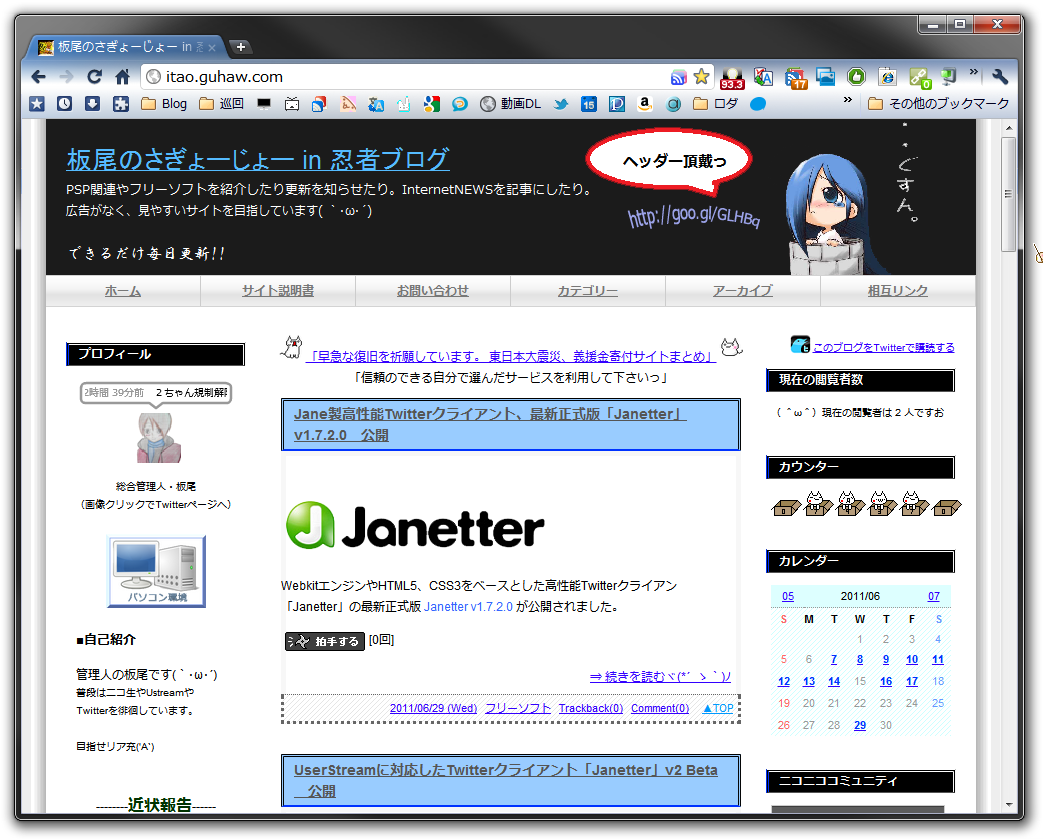The height and width of the screenshot is (839, 1043).
Task: Open the extension showing 93.3 badge
Action: pos(732,78)
